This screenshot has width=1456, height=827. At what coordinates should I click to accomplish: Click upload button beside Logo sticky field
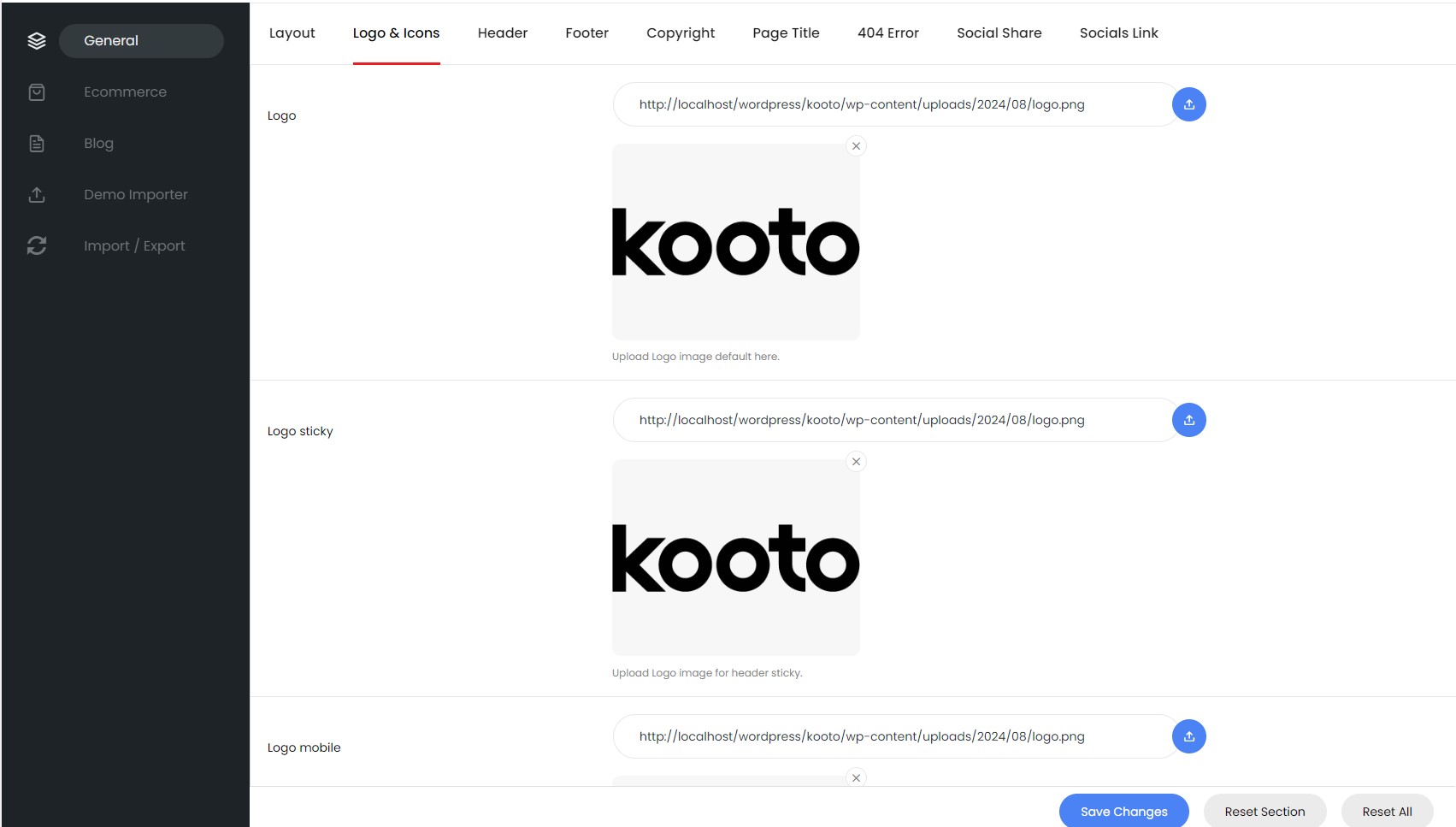1188,421
